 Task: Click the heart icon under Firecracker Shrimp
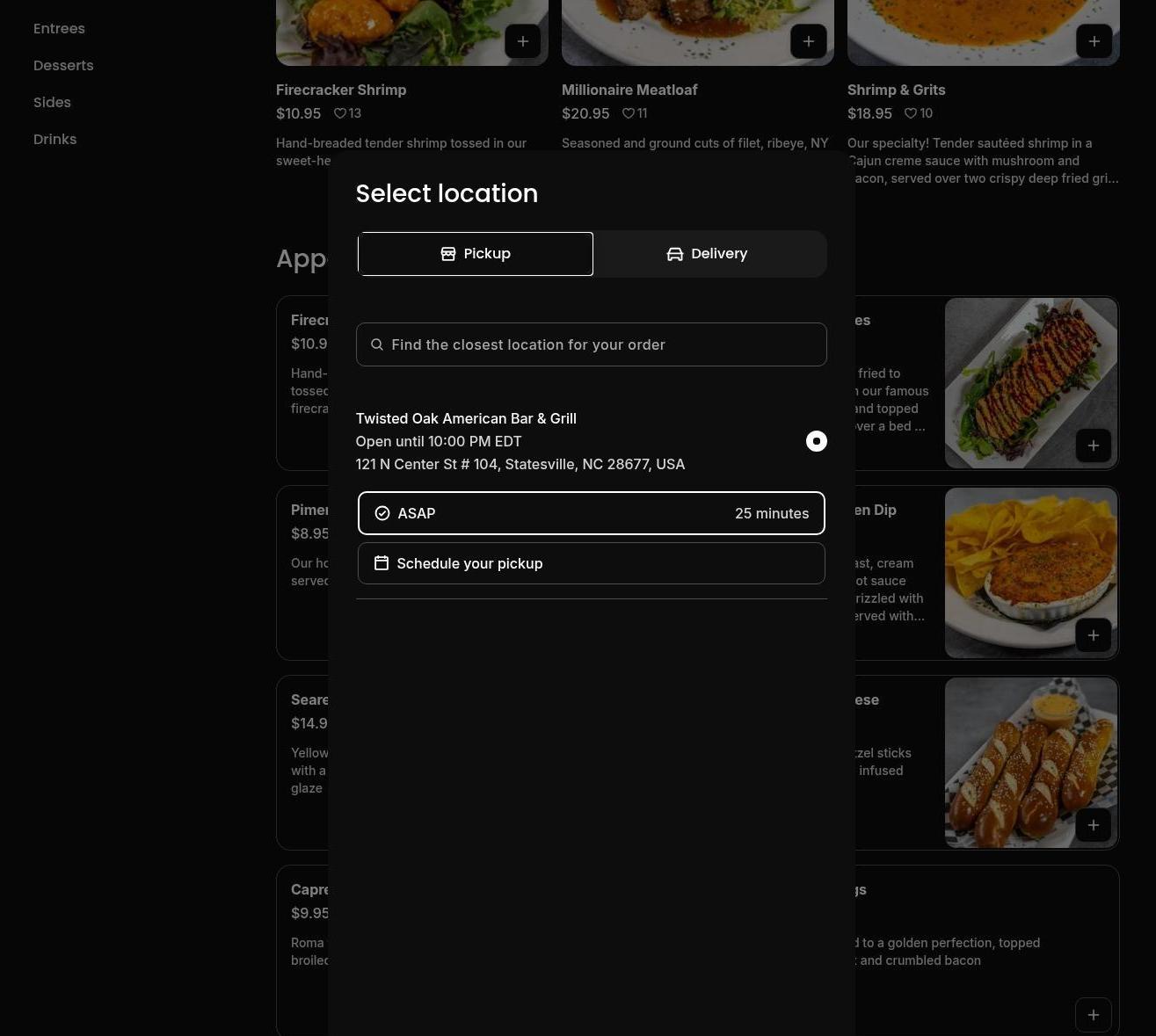click(340, 113)
